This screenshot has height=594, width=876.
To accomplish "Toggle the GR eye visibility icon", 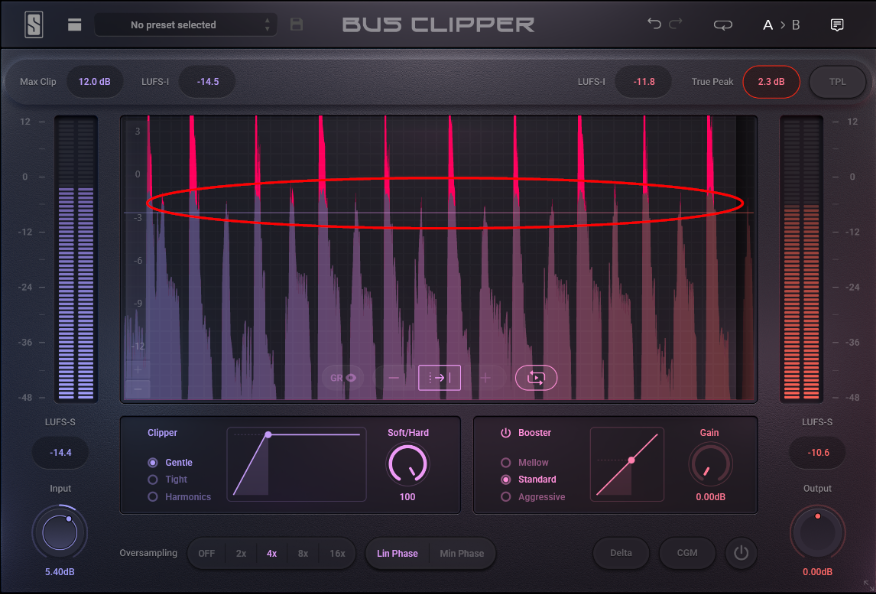I will pos(344,378).
